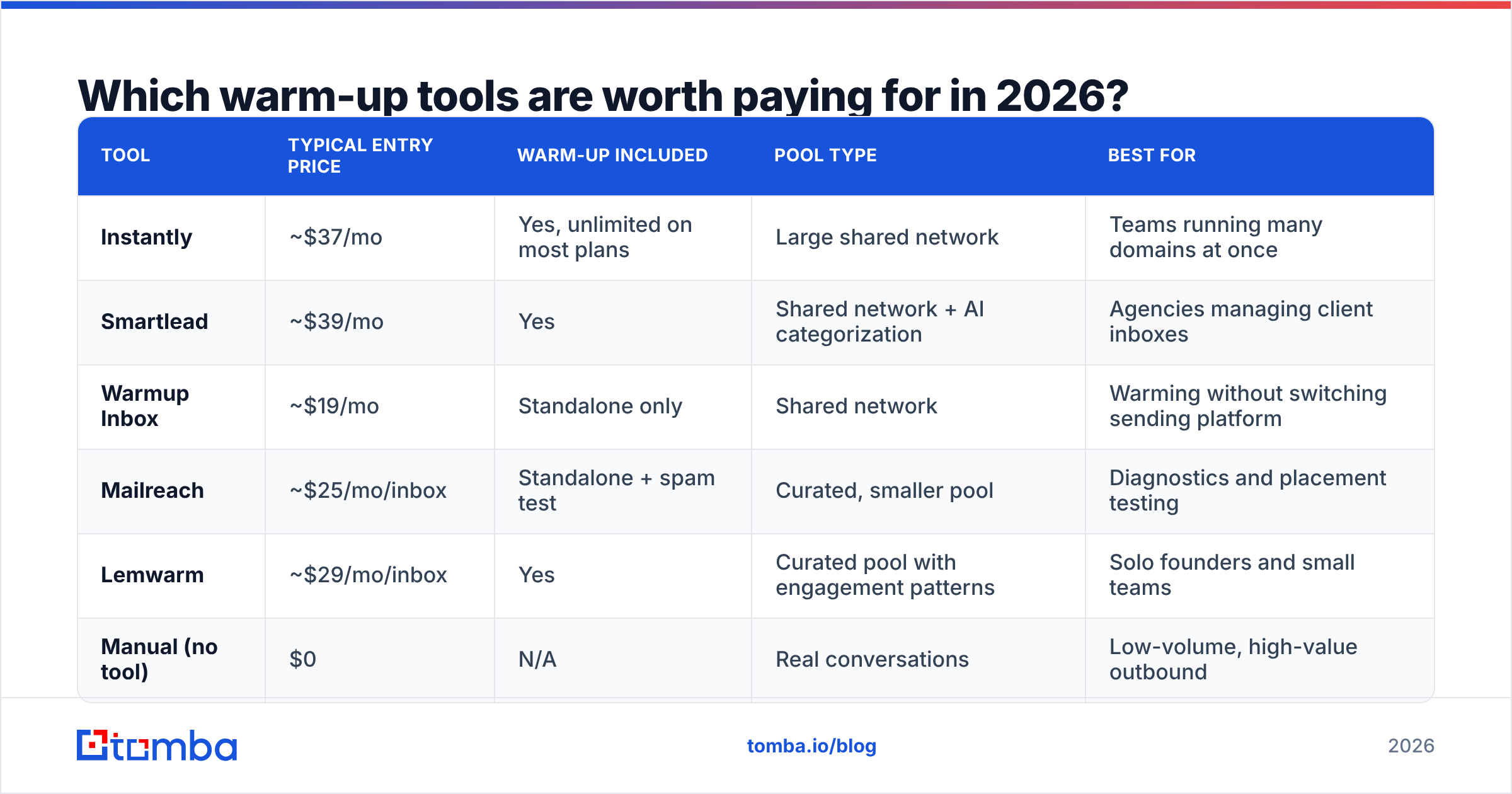Click the $0 price cell
The height and width of the screenshot is (794, 1512).
(380, 659)
